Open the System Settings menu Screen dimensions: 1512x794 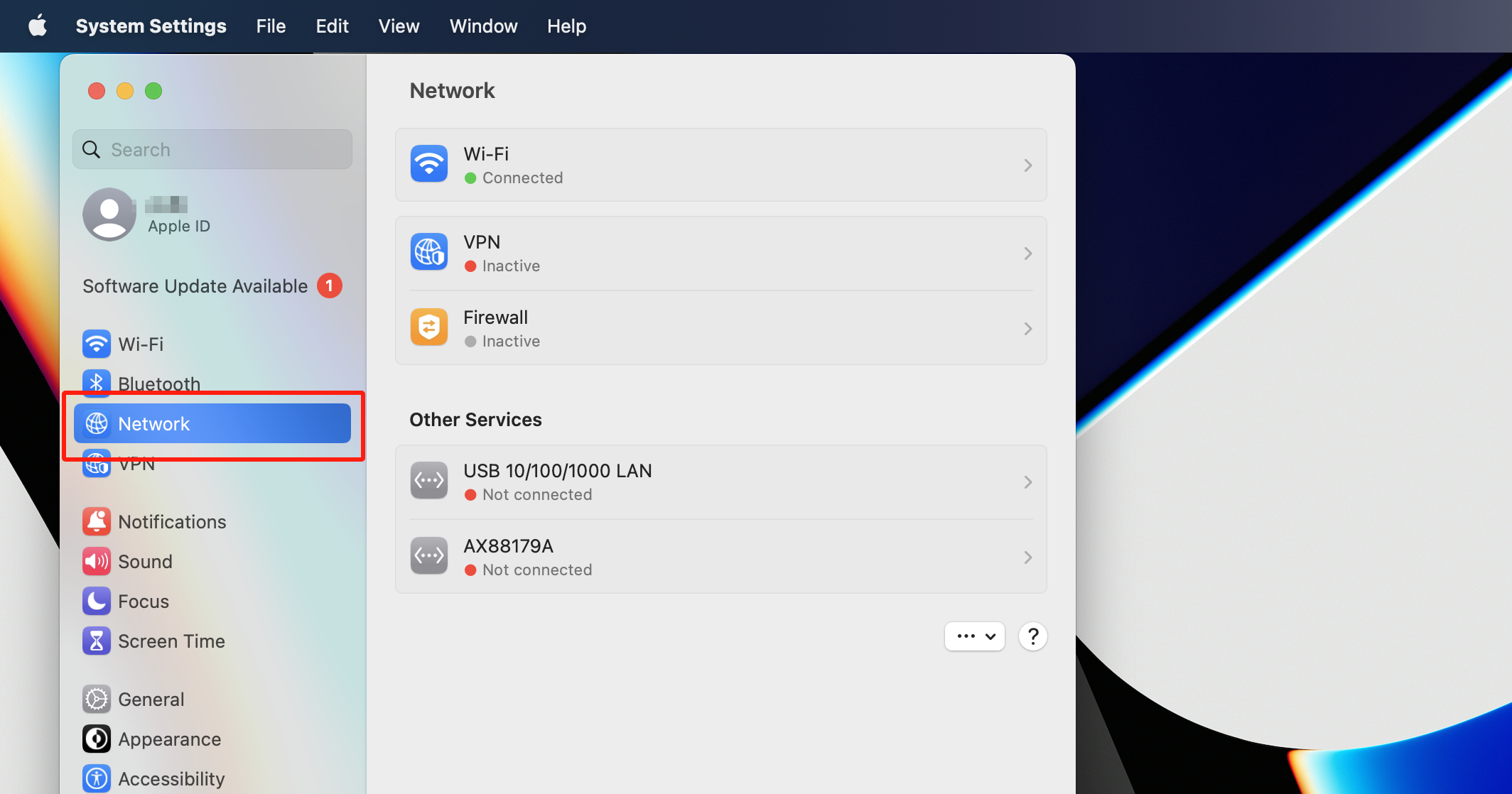point(151,26)
